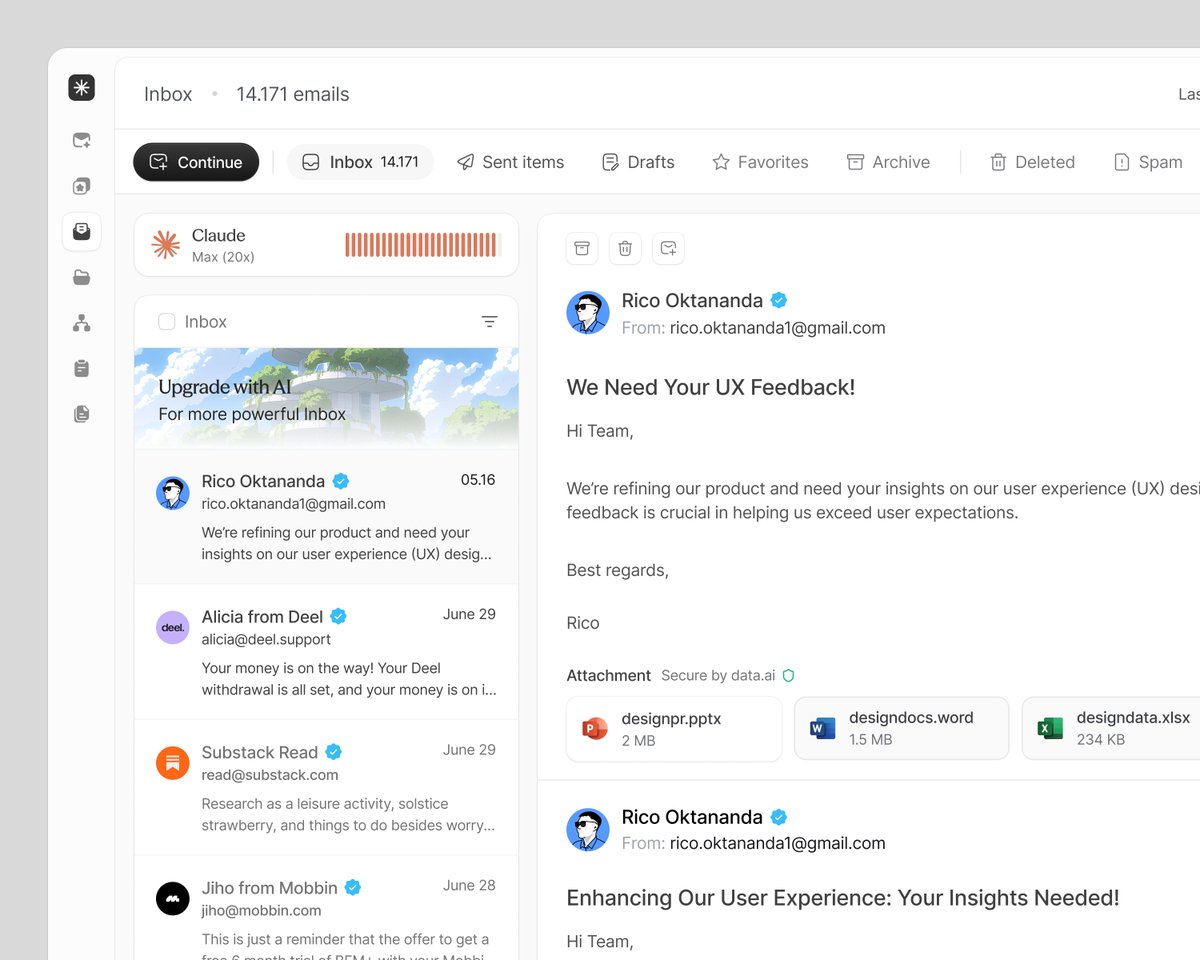The image size is (1200, 960).
Task: Switch to the Inbox 14.171 tab
Action: pos(360,162)
